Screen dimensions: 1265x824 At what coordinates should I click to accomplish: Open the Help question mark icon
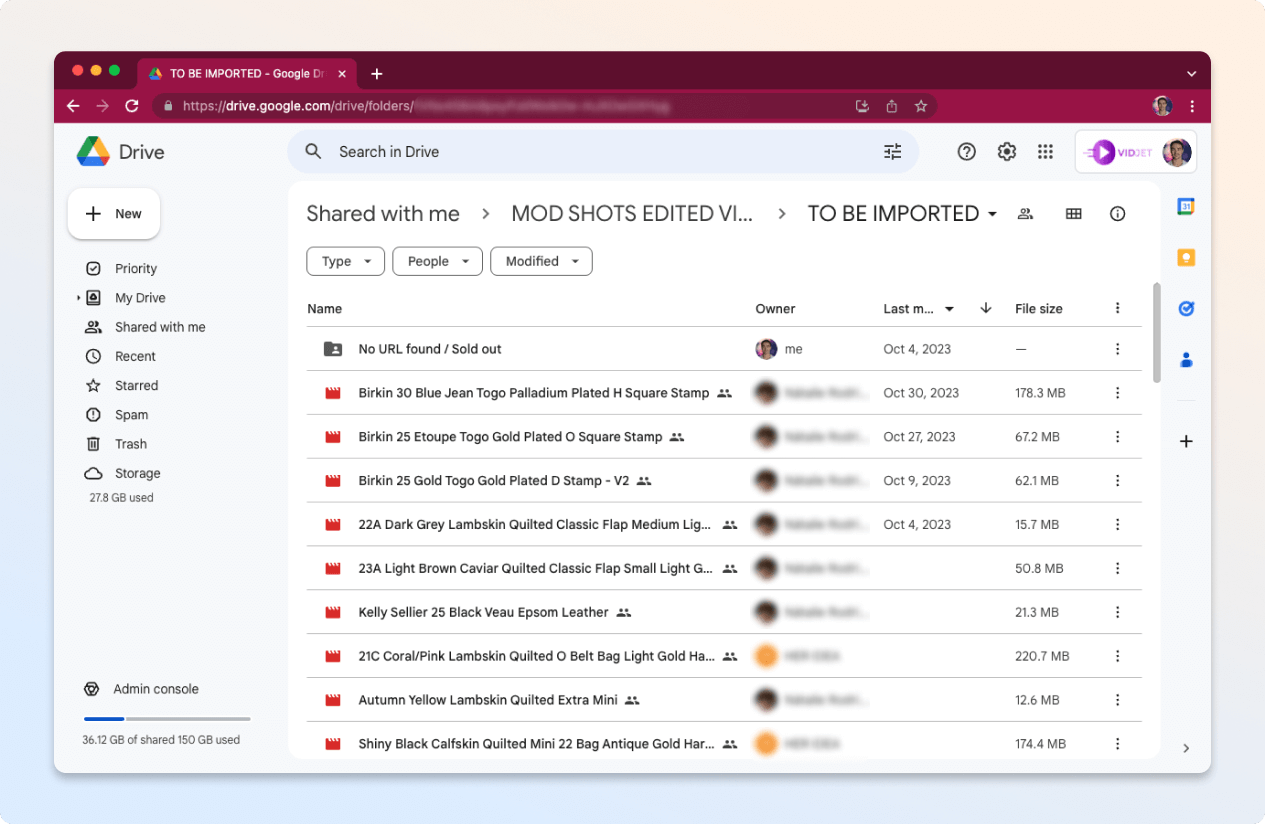966,152
